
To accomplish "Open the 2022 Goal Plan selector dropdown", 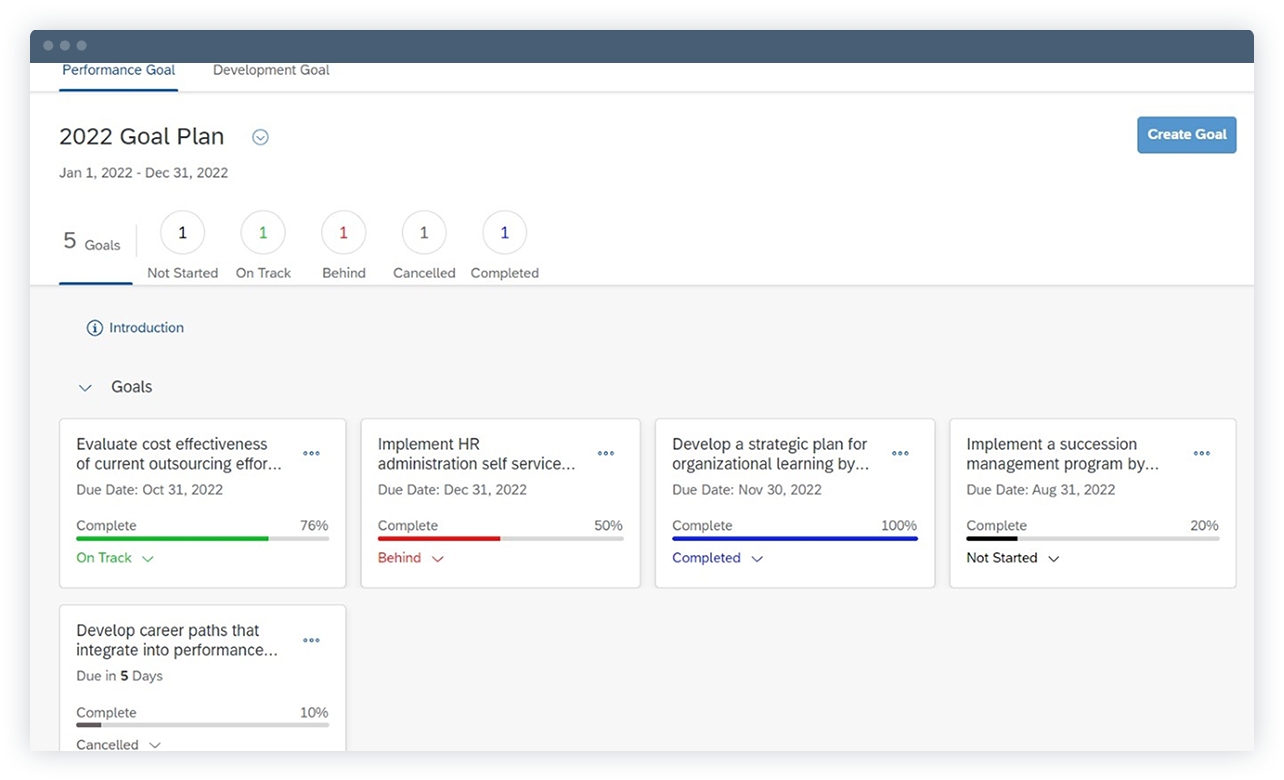I will (260, 137).
